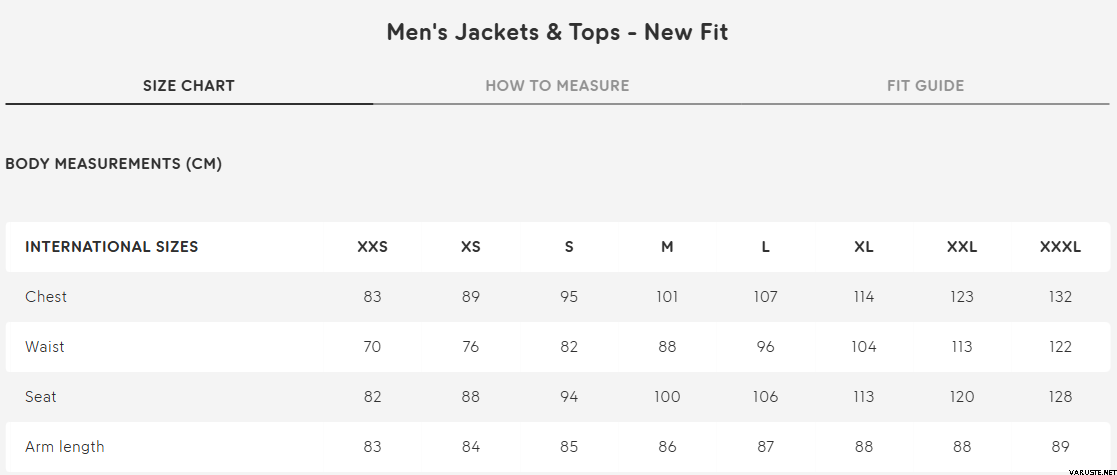Click the XL size column header
Viewport: 1117px width, 475px height.
click(x=864, y=247)
